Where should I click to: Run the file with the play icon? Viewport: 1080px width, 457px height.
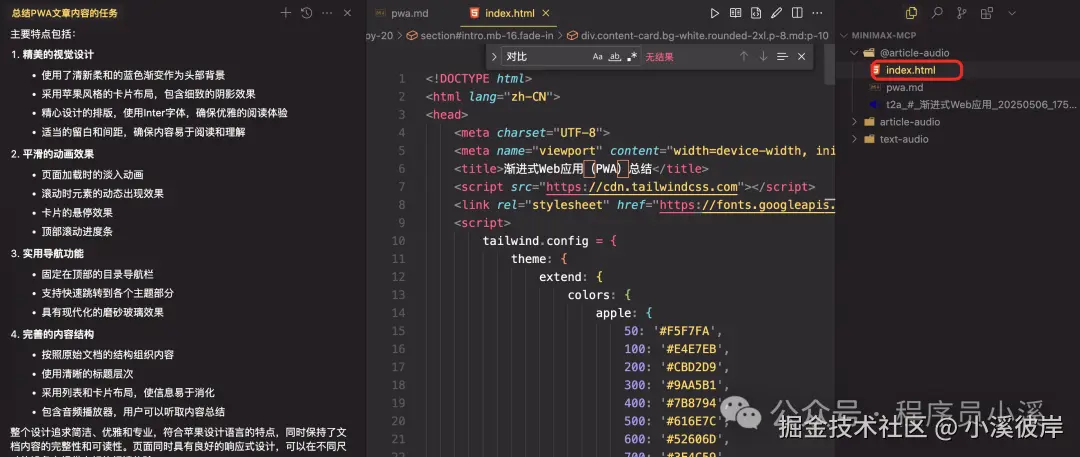[715, 13]
